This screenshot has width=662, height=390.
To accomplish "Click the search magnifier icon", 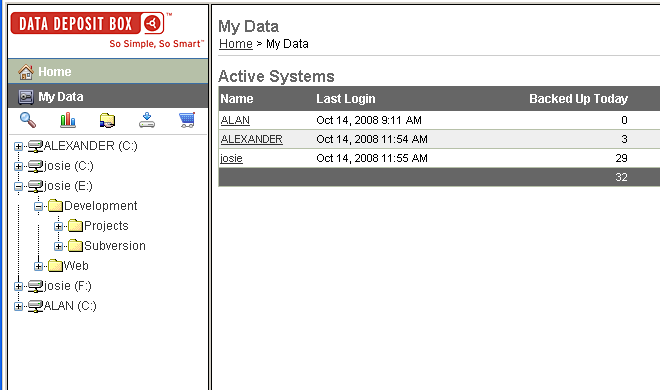I will [x=28, y=120].
